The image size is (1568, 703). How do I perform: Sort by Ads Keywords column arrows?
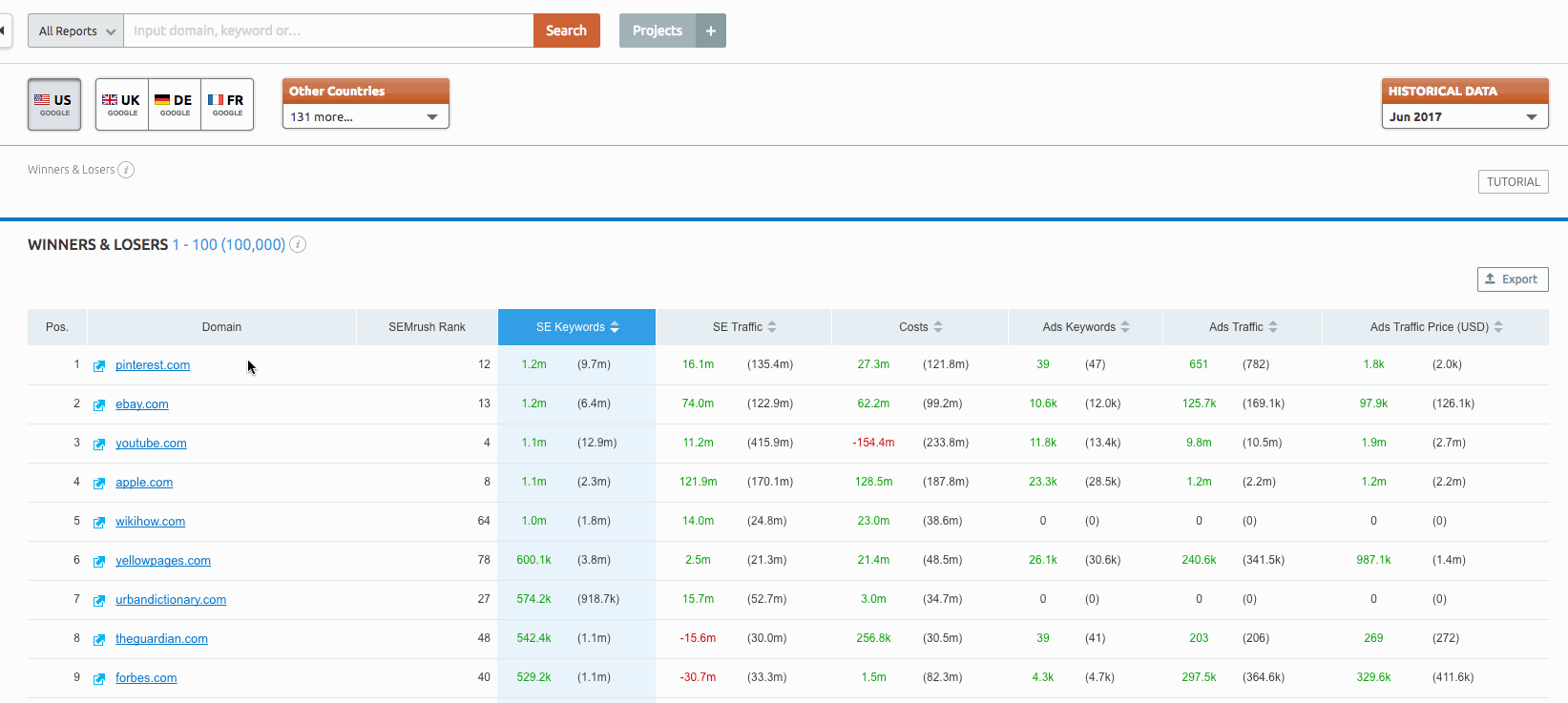point(1125,327)
